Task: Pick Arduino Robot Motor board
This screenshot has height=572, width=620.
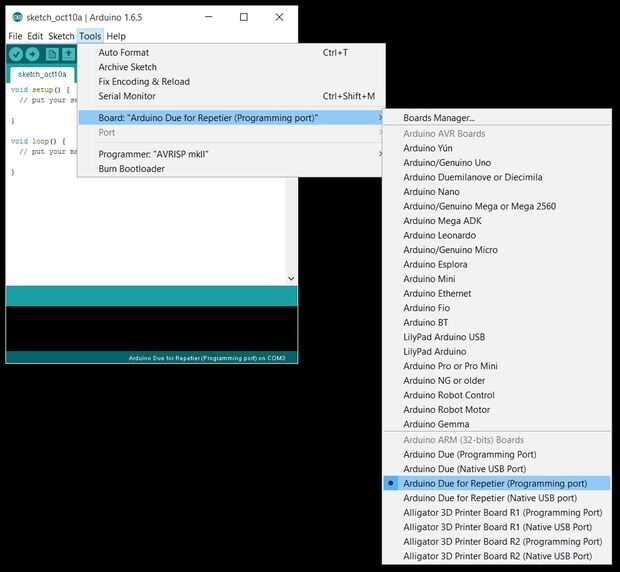Action: point(497,410)
